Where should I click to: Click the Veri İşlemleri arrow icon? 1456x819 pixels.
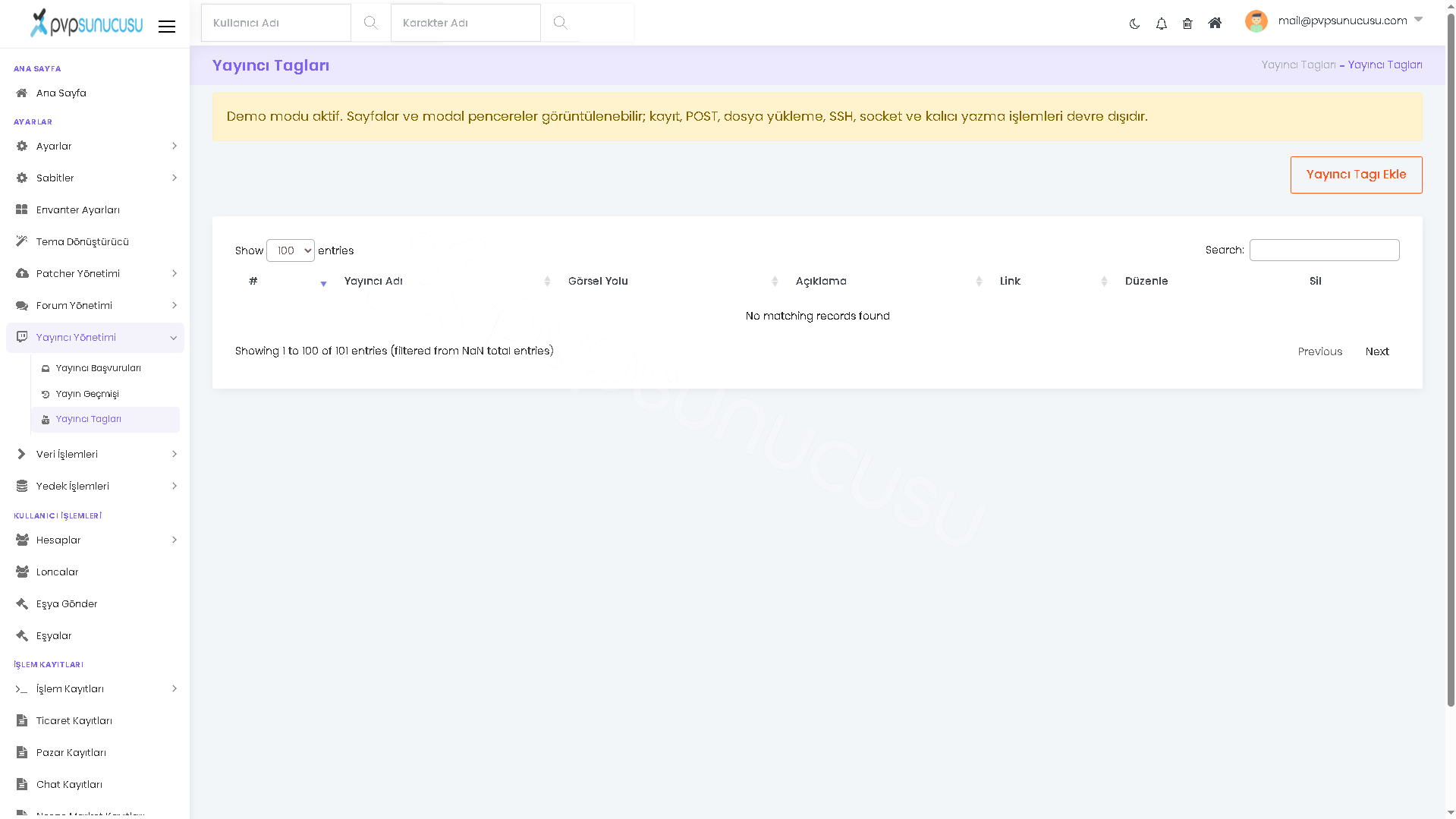(x=21, y=455)
